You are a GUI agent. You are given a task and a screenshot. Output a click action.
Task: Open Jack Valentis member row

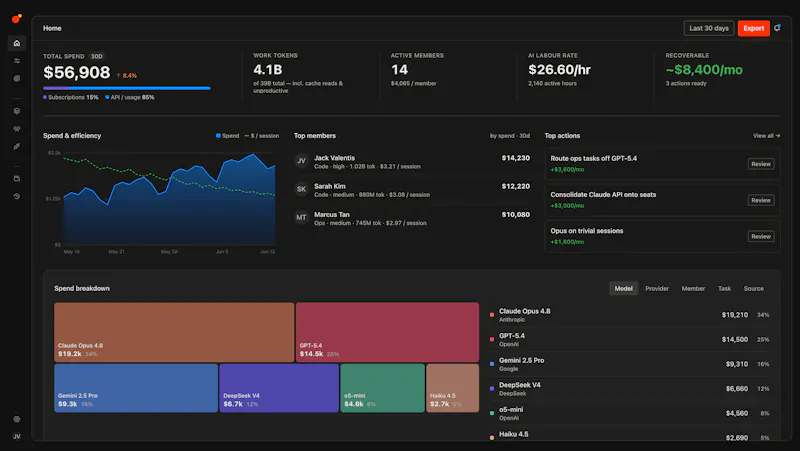412,162
